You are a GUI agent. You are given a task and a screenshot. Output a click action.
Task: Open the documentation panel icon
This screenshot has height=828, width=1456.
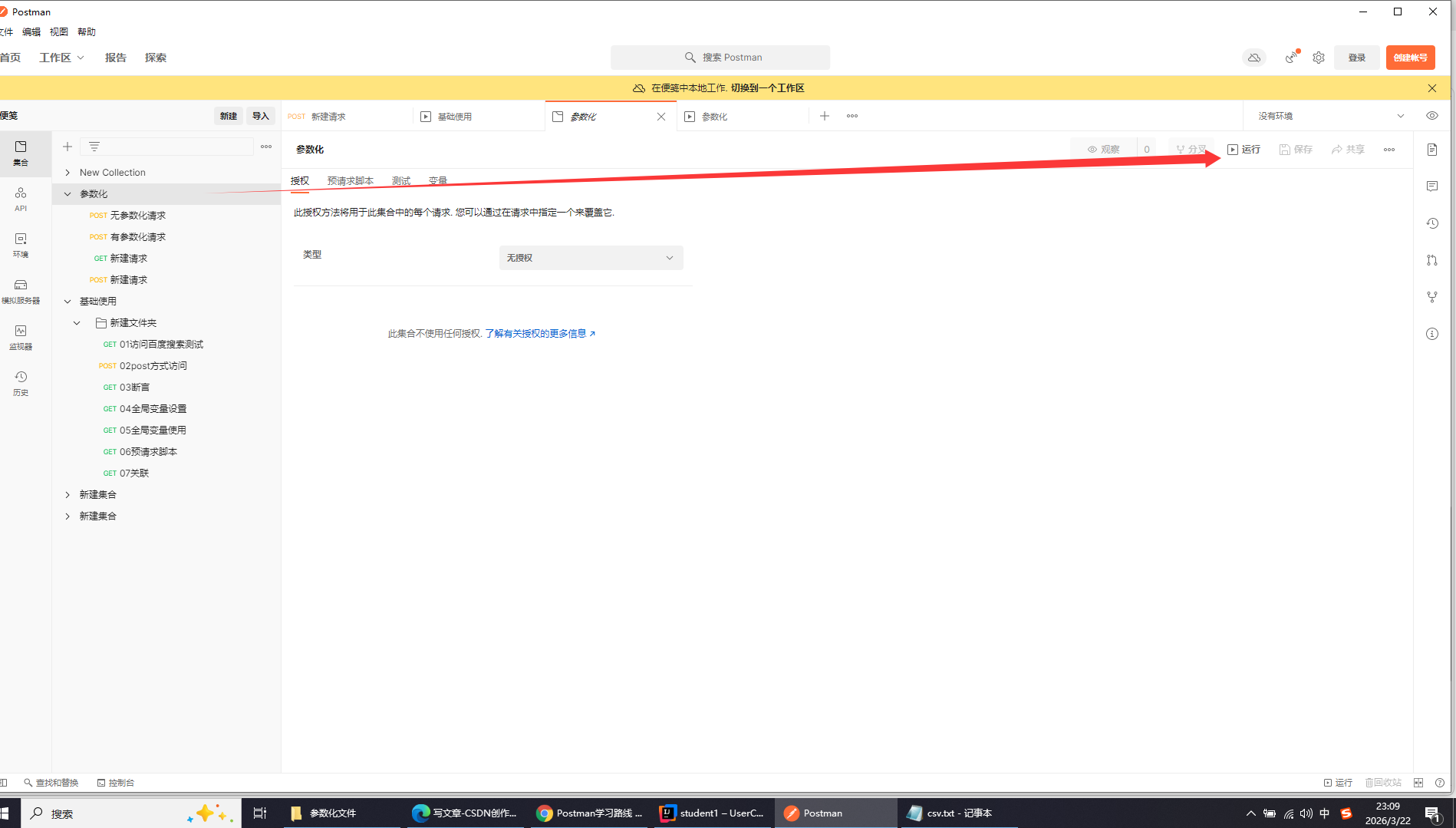click(1432, 150)
